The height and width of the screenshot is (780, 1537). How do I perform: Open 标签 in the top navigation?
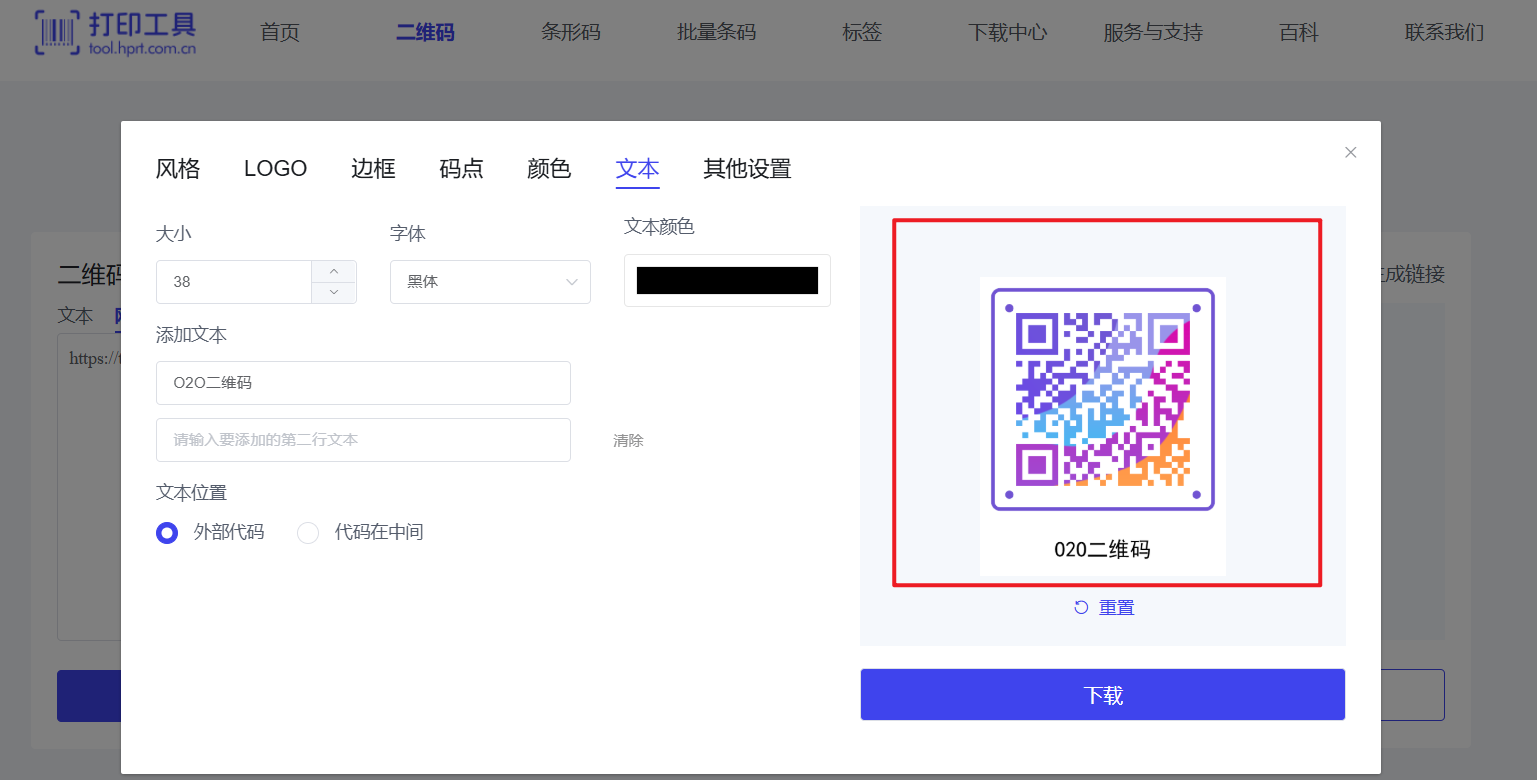pyautogui.click(x=862, y=32)
